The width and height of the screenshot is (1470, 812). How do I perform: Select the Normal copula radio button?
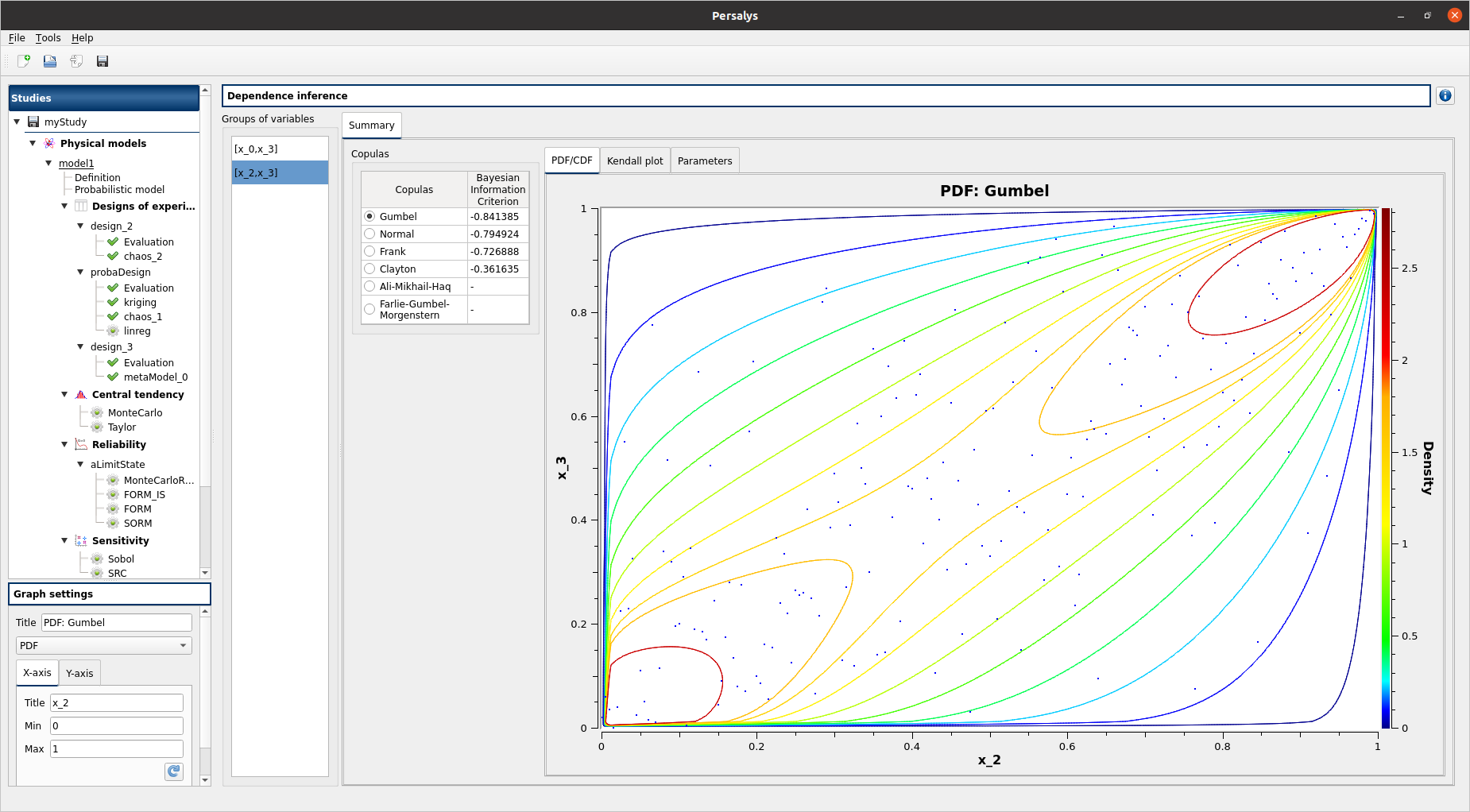(x=369, y=234)
